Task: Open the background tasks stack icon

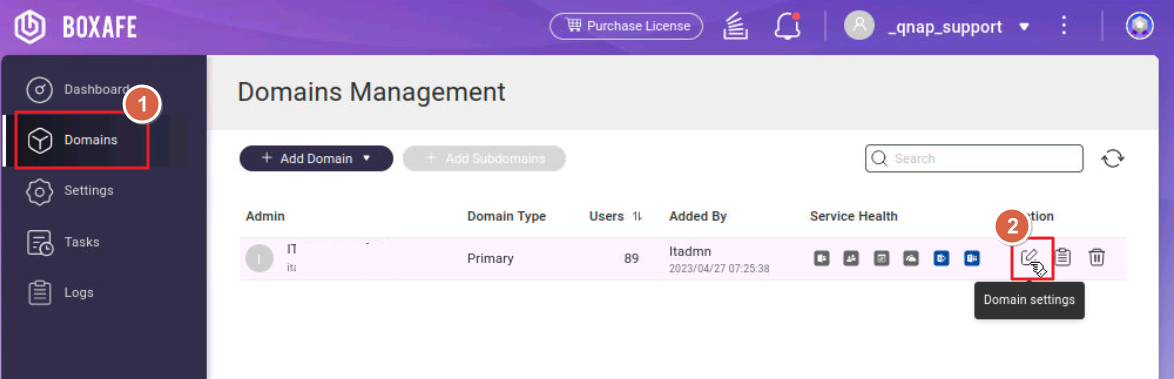Action: click(736, 27)
